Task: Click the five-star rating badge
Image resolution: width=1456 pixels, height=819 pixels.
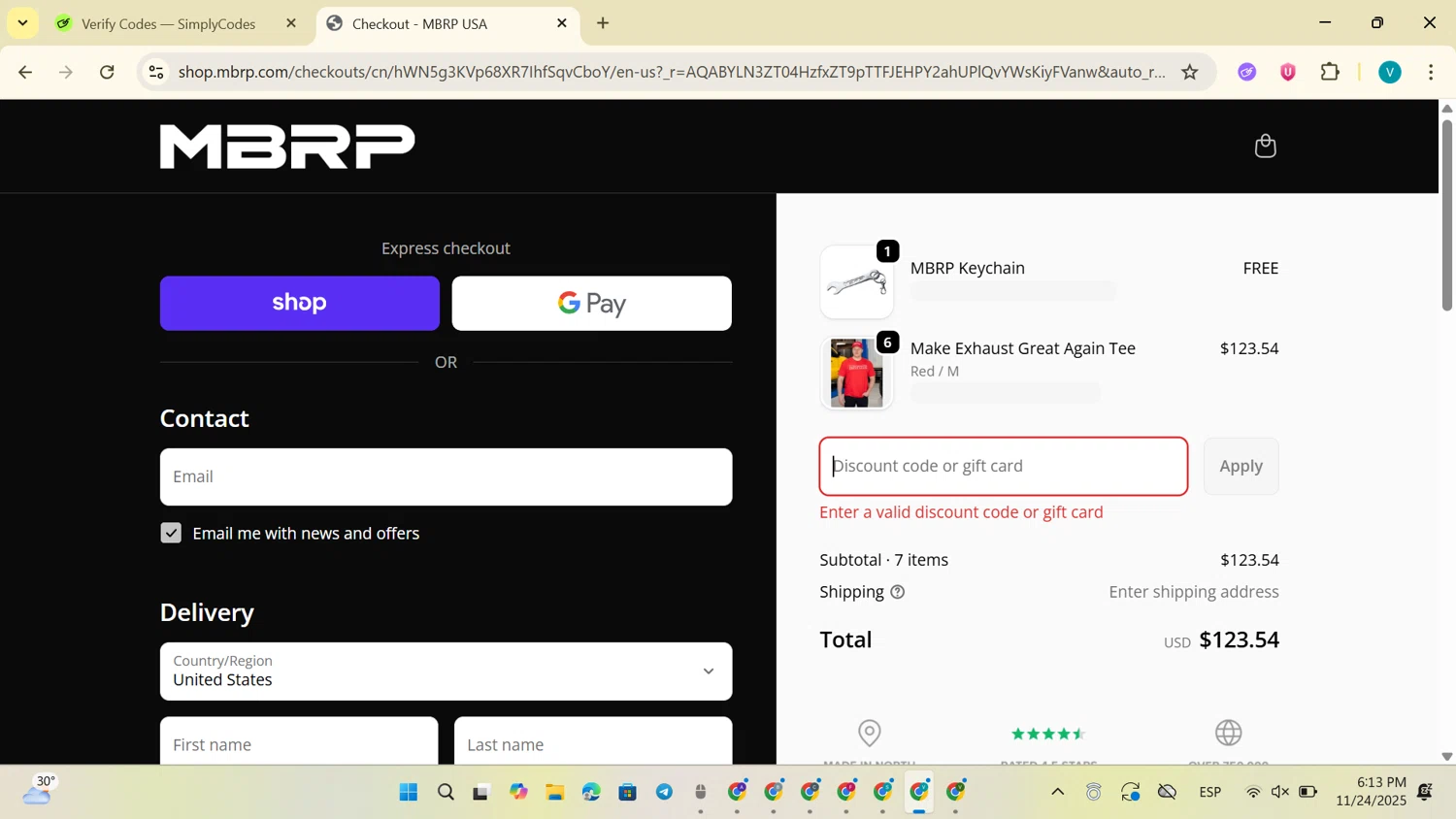Action: [x=1048, y=734]
